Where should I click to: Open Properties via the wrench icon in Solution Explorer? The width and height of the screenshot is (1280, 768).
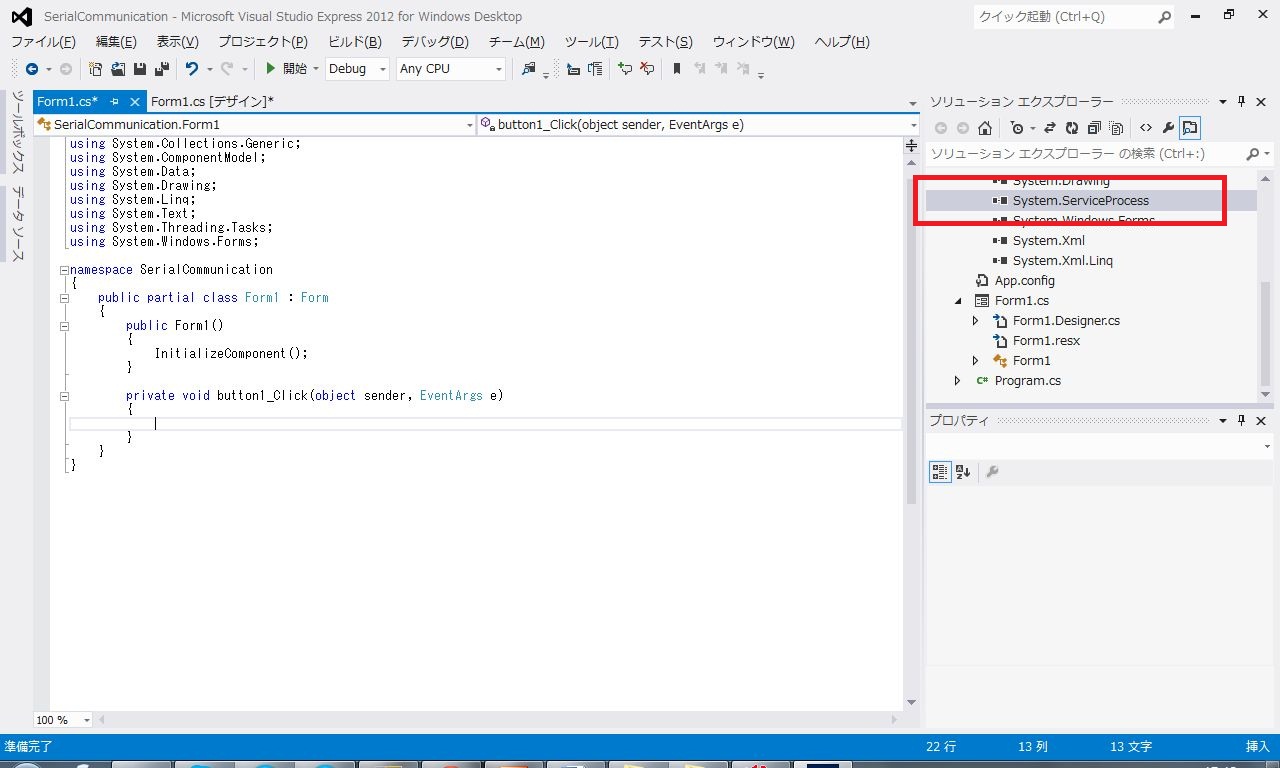(1168, 128)
